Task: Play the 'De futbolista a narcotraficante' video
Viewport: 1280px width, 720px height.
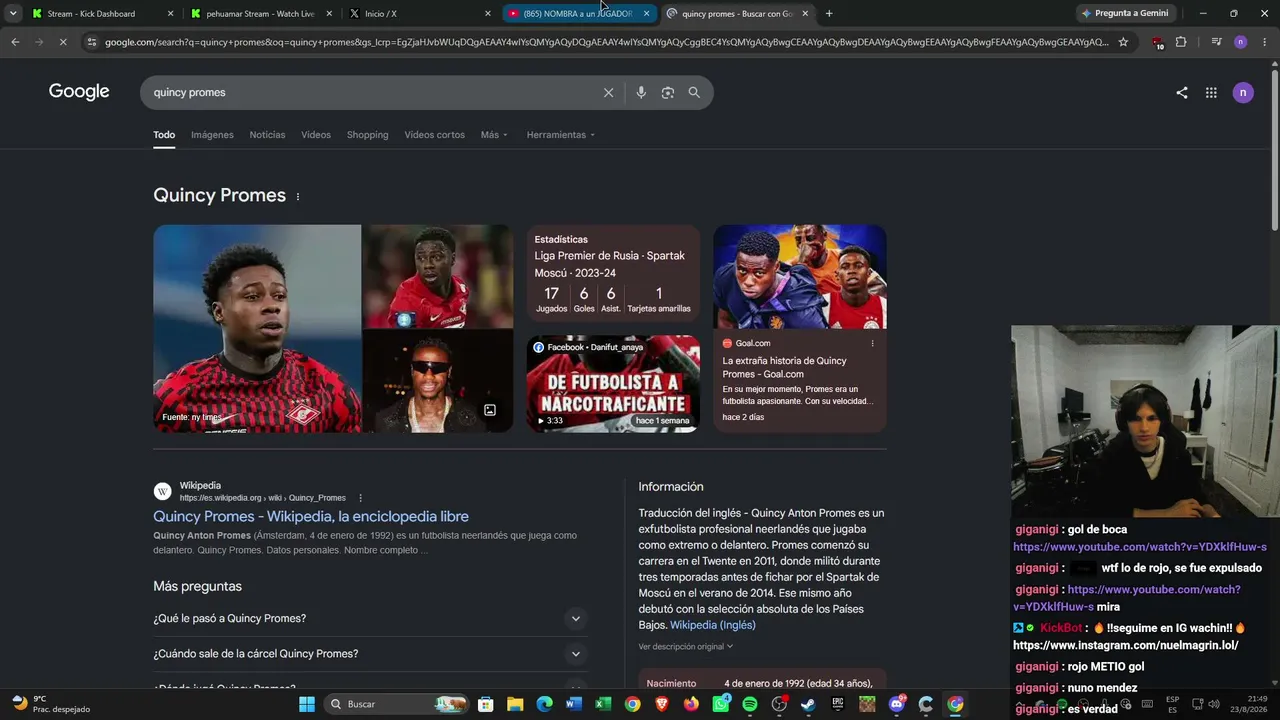Action: 613,384
